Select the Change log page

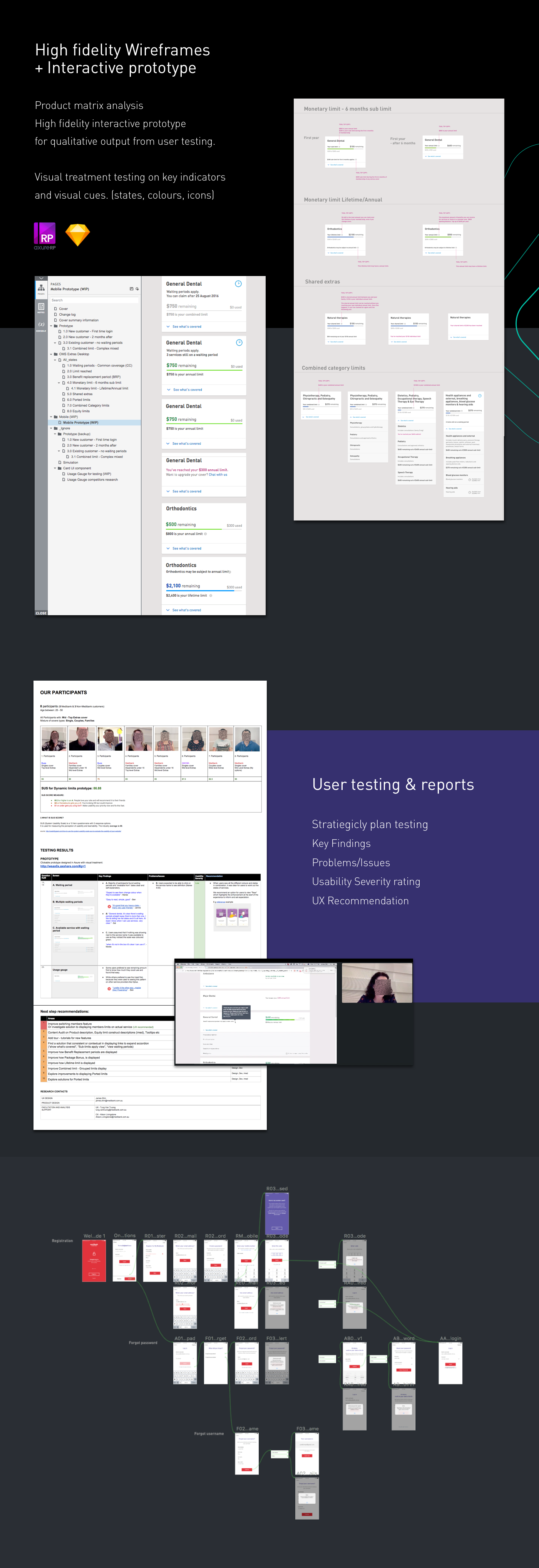[x=67, y=315]
